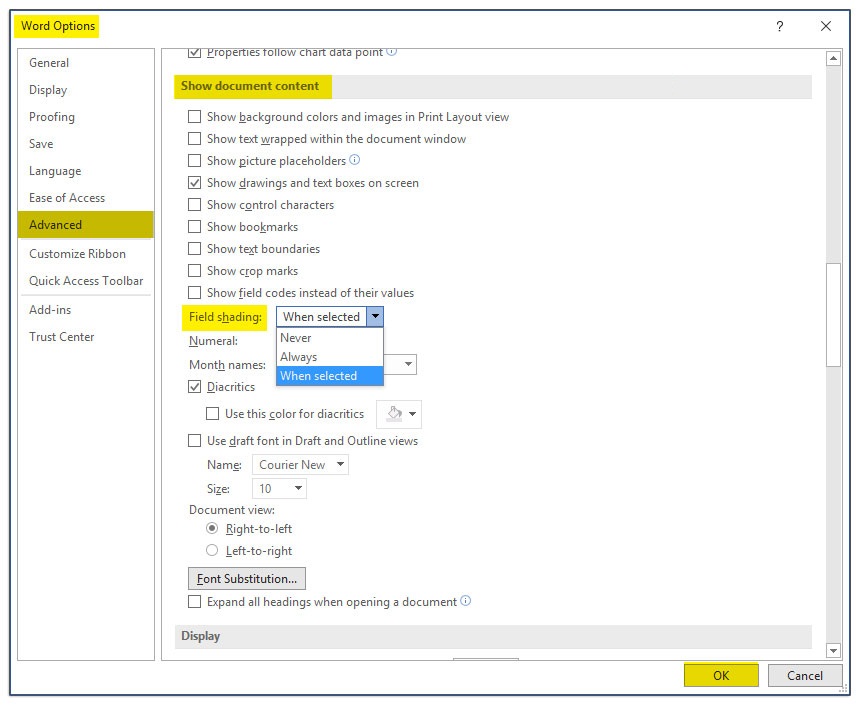The image size is (856, 706).
Task: Click the scrollbar down arrow
Action: click(x=833, y=651)
